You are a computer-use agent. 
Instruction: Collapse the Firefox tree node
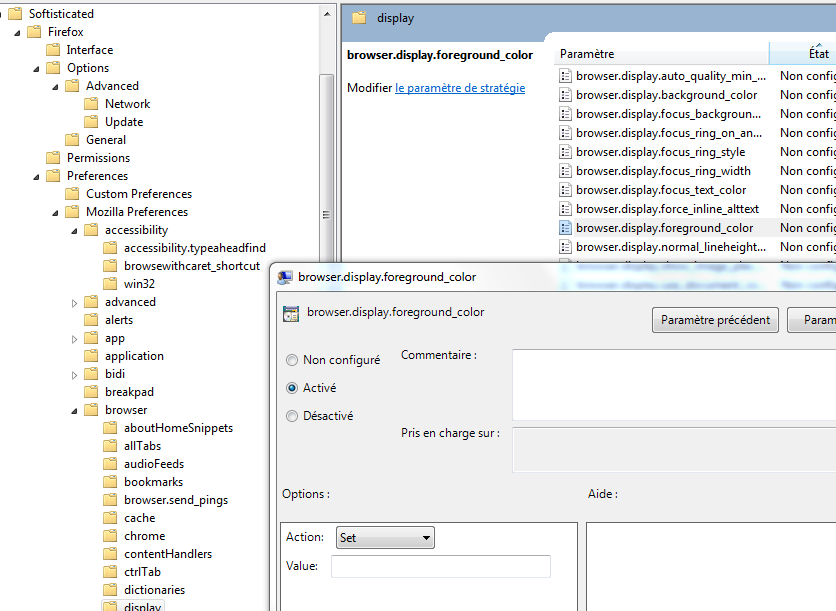coord(17,33)
